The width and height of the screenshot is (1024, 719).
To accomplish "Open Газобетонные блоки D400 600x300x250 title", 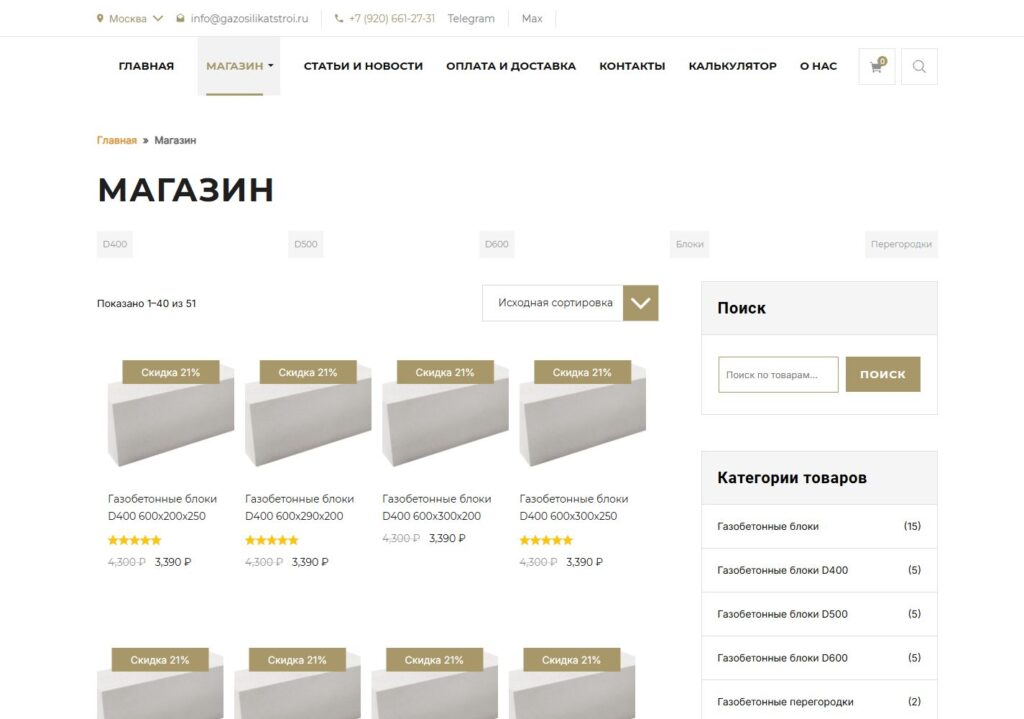I will coord(573,507).
